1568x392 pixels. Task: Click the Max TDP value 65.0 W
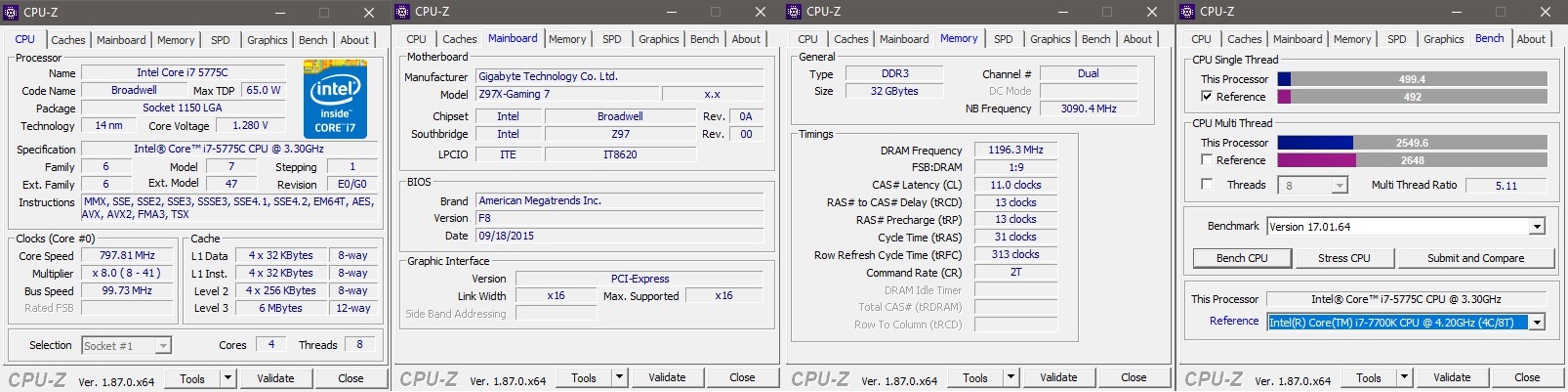(x=263, y=90)
